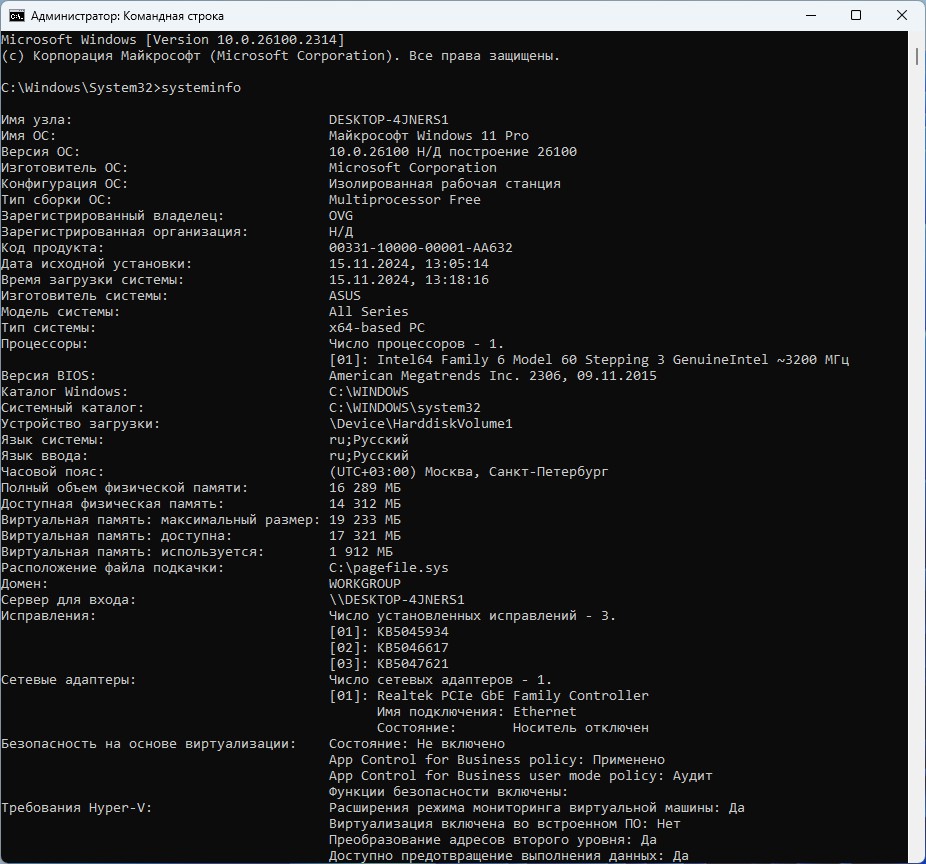Click 'App Control for Business policy: Применено'
This screenshot has height=864, width=926.
coord(497,759)
